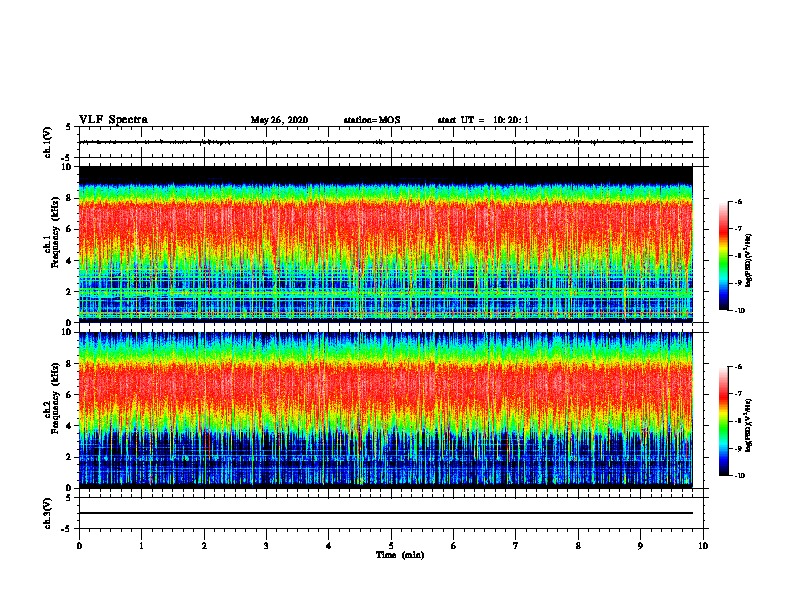This screenshot has height=612, width=792.
Task: Click the ch.1 spectrogram panel
Action: [x=386, y=244]
